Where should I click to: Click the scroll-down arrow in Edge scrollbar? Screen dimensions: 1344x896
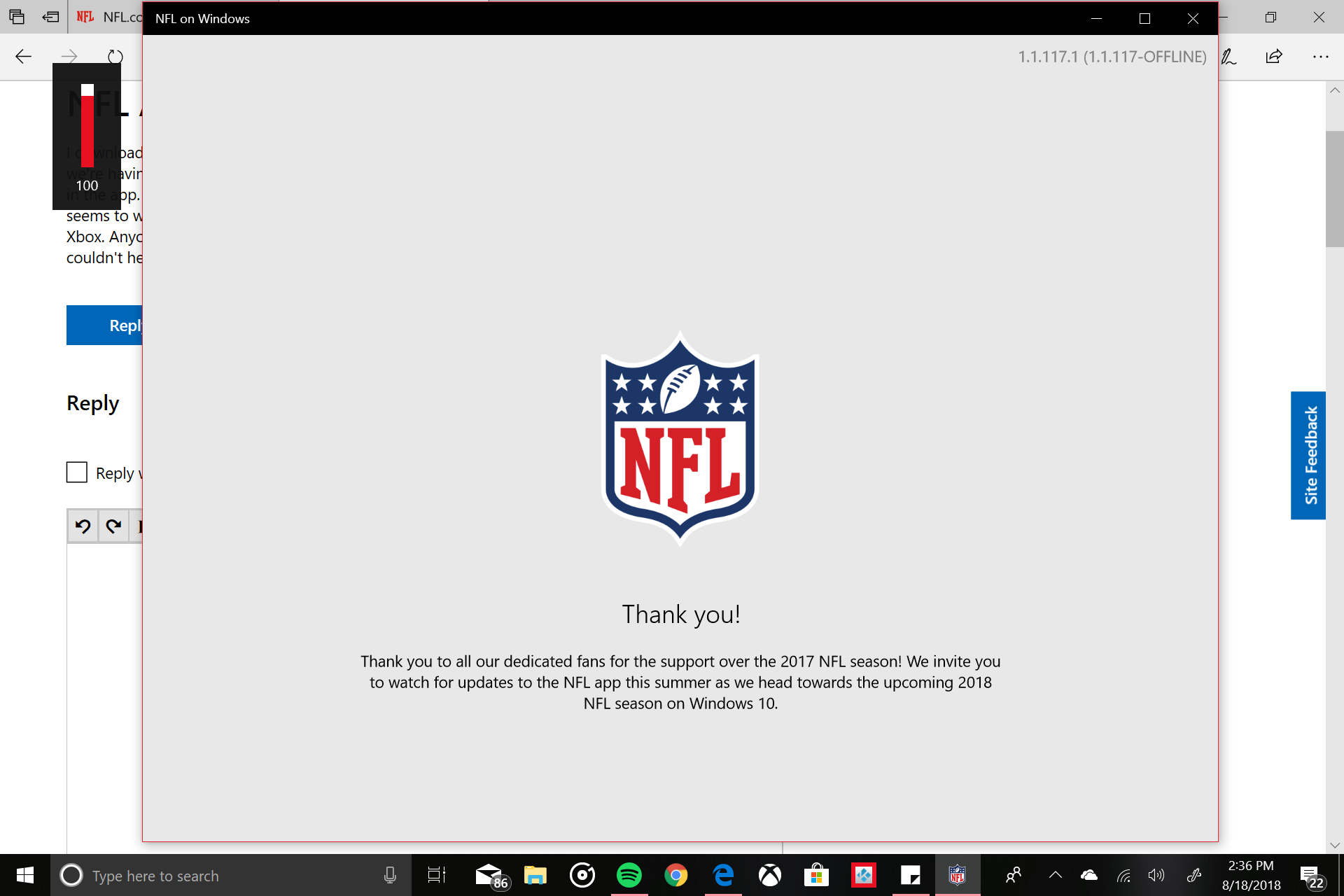pos(1335,846)
